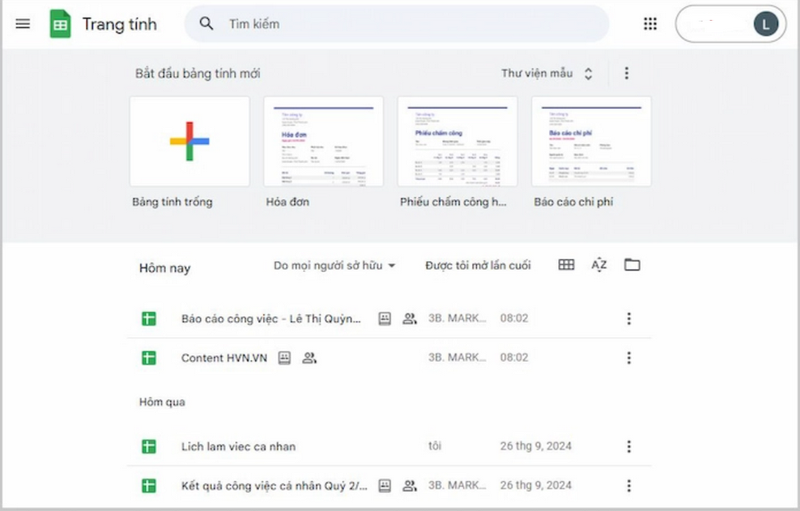Open Lich lam viec ca nhan file
Image resolution: width=800 pixels, height=511 pixels.
click(x=238, y=447)
